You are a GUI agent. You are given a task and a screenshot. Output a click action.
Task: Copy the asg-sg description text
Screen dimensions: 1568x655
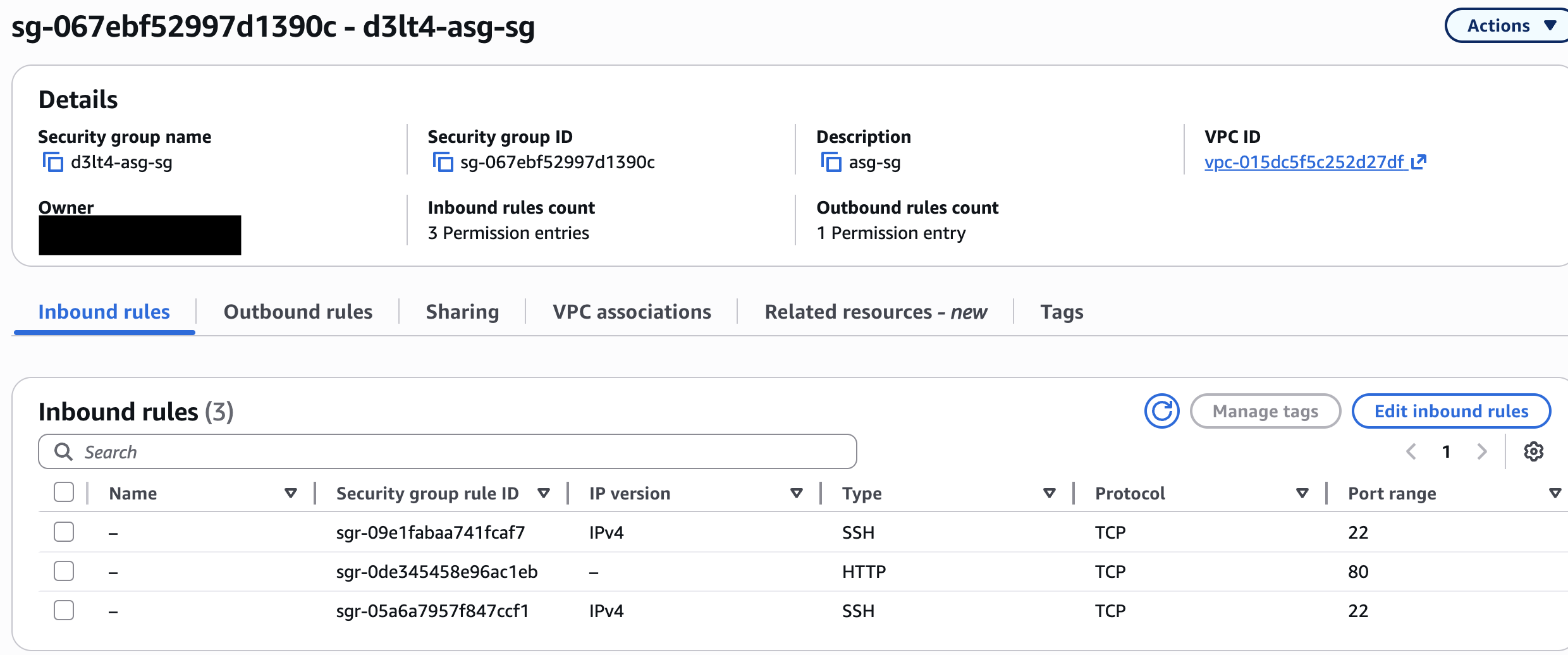tap(831, 162)
